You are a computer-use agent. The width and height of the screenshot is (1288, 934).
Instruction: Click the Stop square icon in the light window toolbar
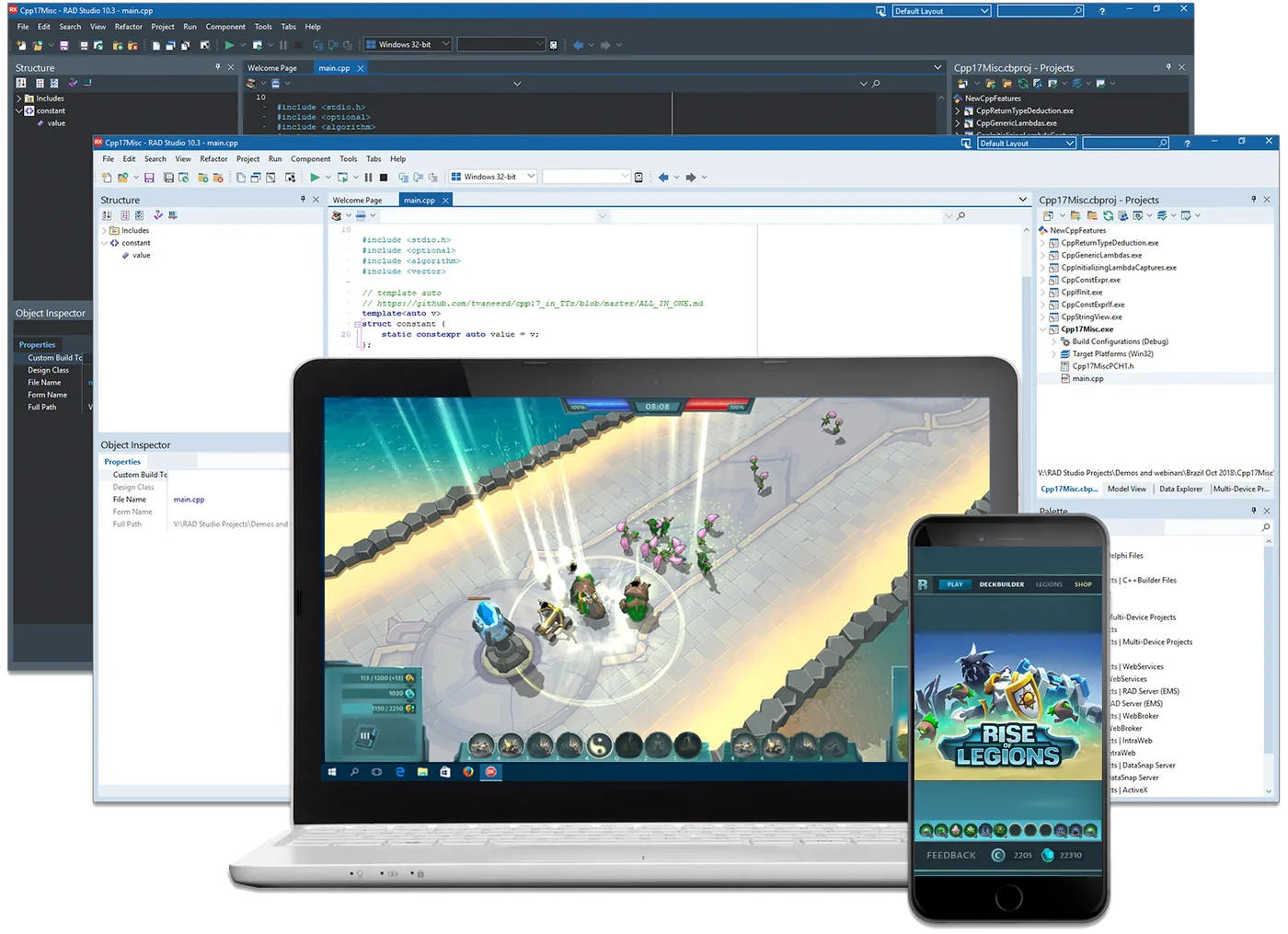384,177
